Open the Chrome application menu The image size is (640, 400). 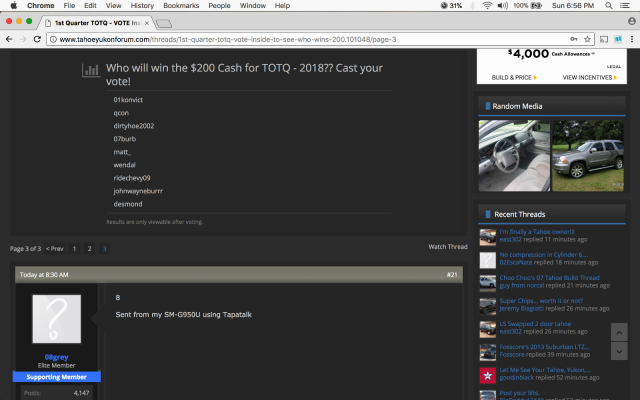coord(40,5)
